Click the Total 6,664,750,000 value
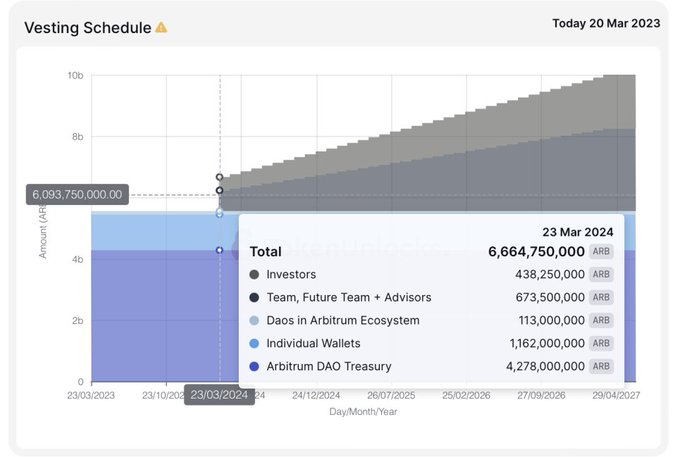This screenshot has height=457, width=680. point(536,251)
